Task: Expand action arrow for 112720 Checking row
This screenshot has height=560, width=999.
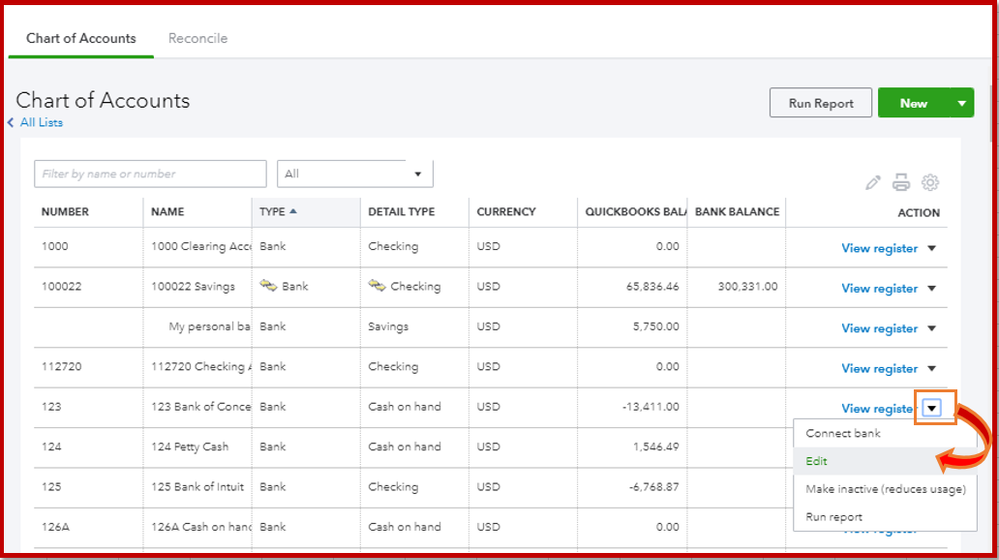Action: pyautogui.click(x=931, y=369)
